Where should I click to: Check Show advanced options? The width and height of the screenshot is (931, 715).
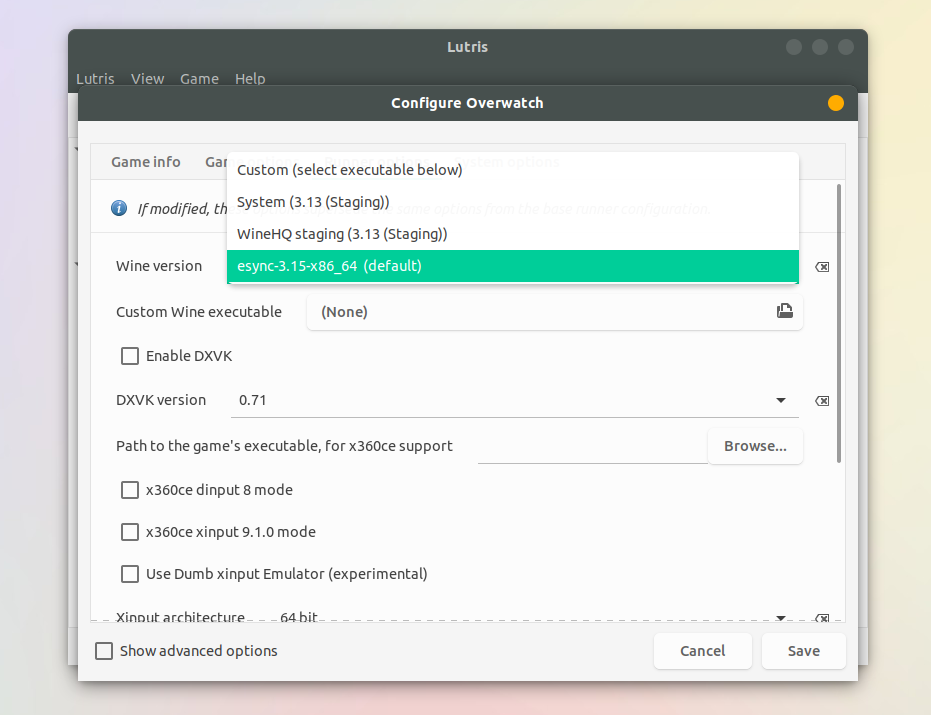pyautogui.click(x=104, y=651)
